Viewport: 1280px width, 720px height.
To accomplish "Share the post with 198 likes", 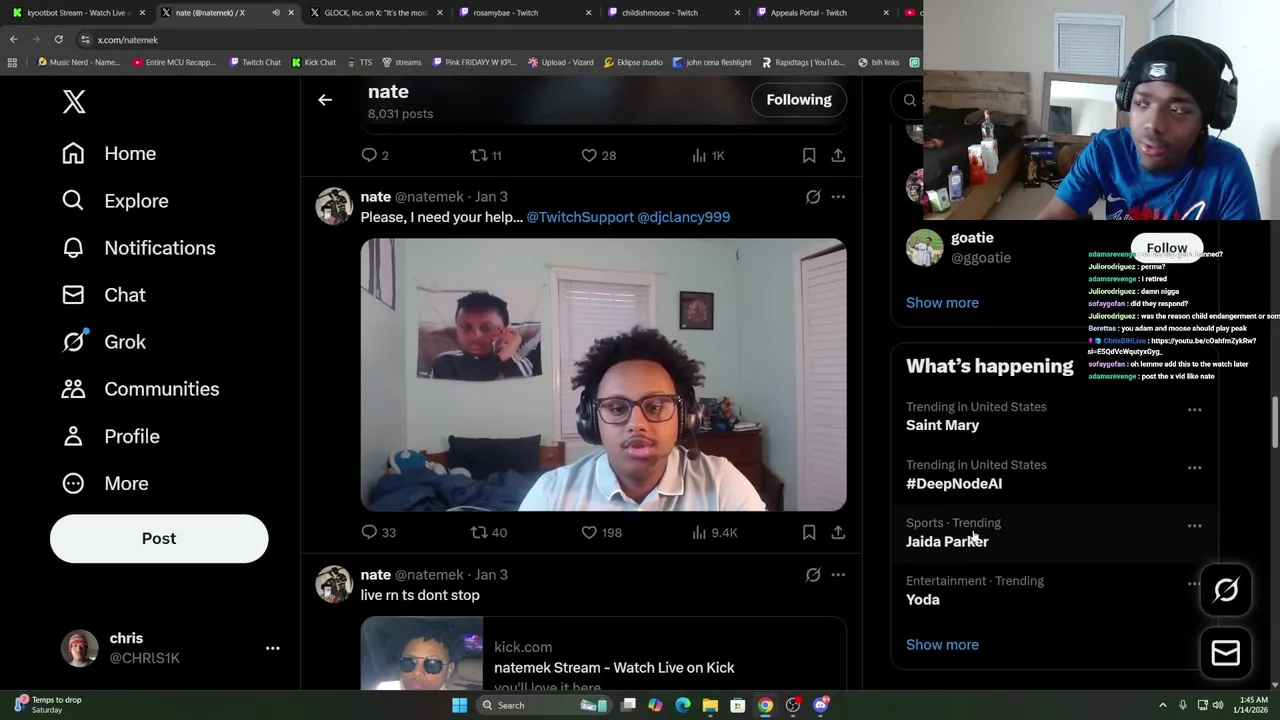I will pyautogui.click(x=838, y=532).
